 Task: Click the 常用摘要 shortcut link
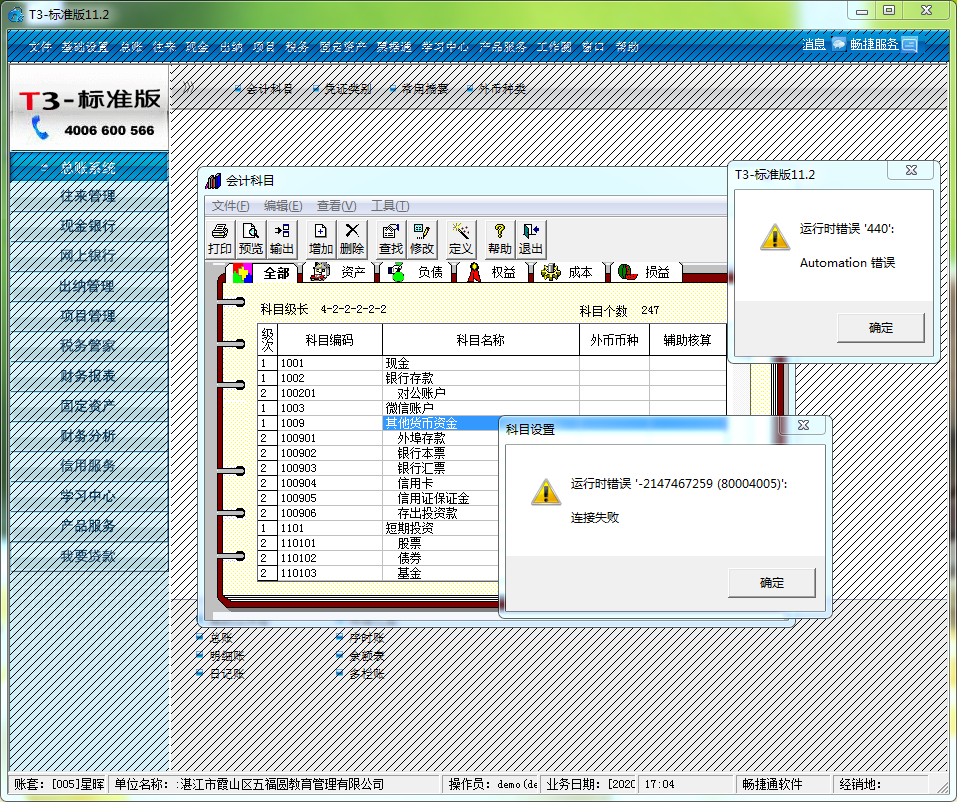425,89
